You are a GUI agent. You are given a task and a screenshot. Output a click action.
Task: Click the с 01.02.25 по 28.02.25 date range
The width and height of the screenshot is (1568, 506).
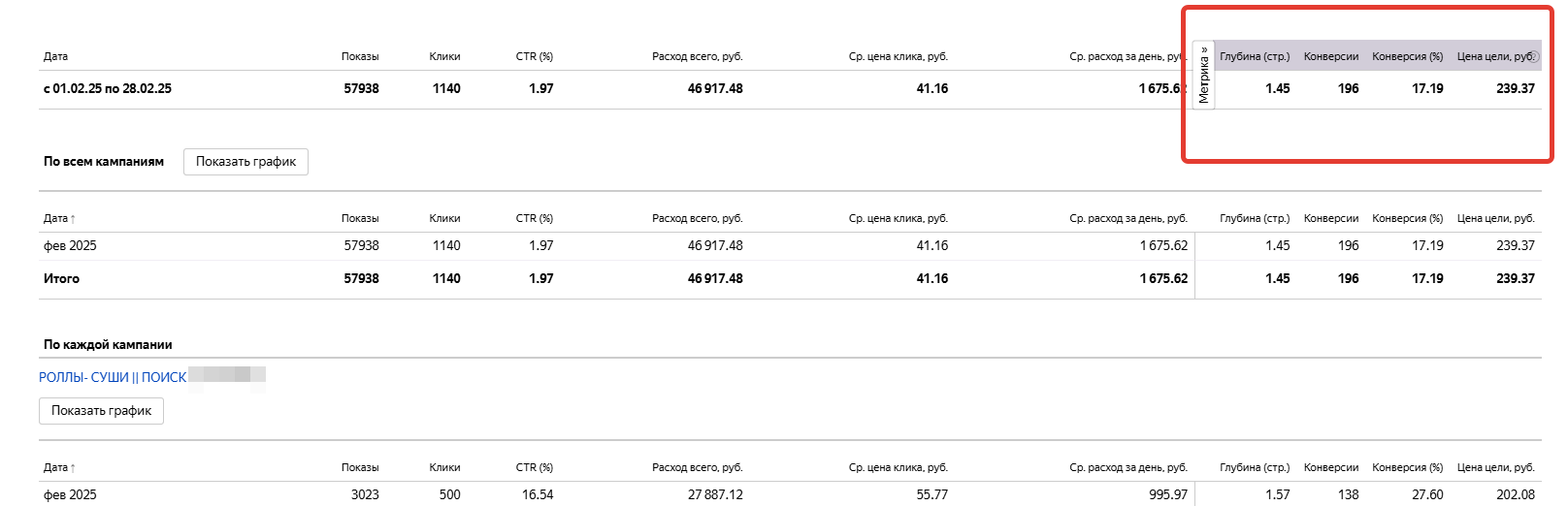point(108,89)
